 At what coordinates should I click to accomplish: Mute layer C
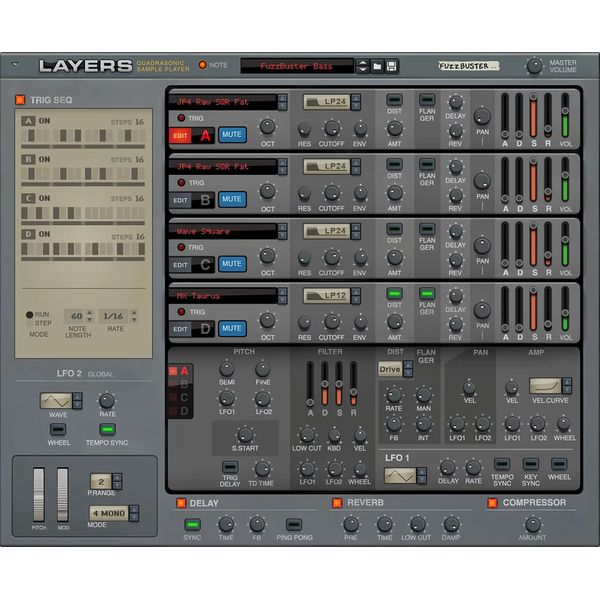pyautogui.click(x=232, y=264)
